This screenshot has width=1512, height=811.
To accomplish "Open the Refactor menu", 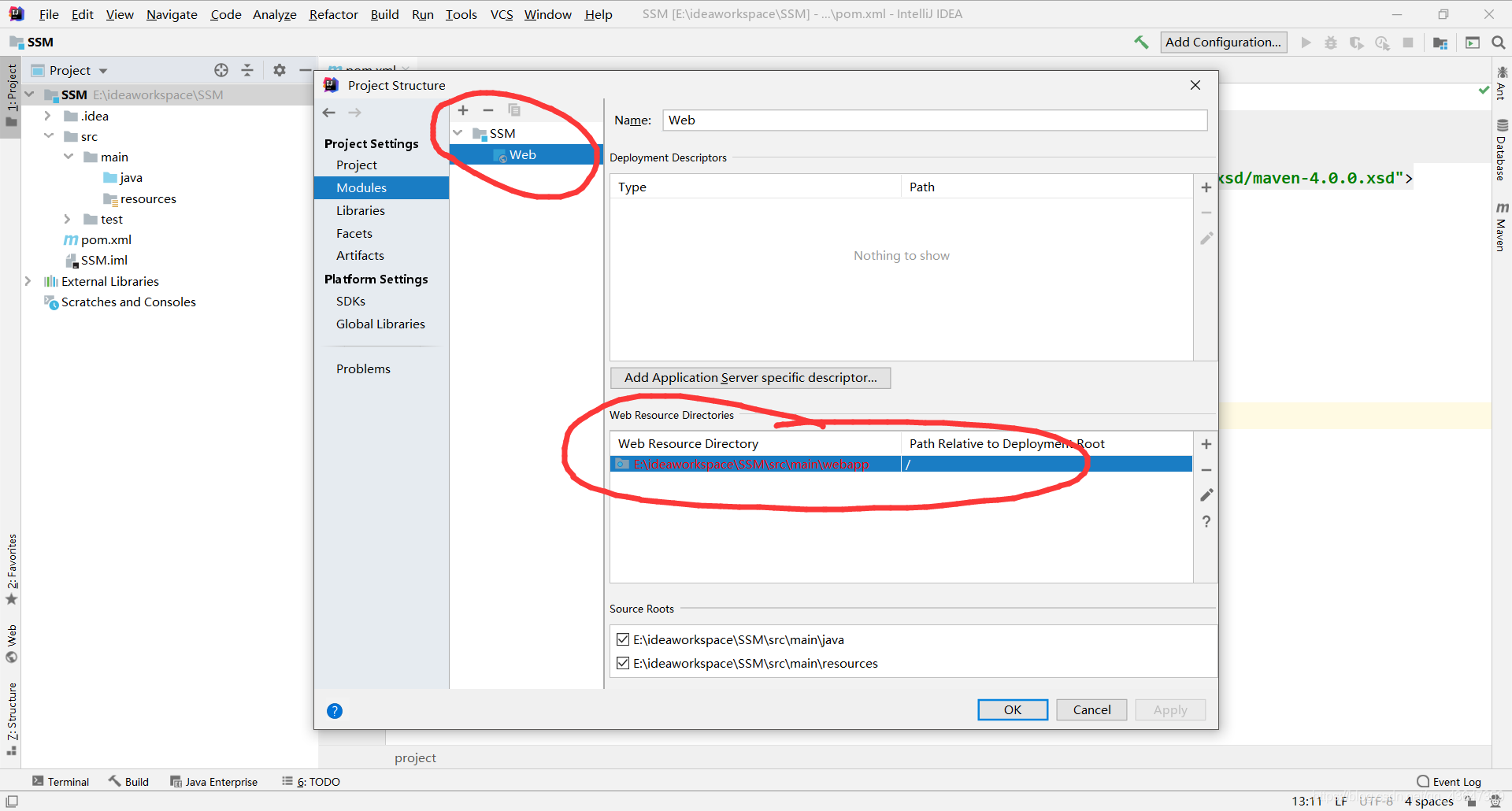I will coord(333,14).
